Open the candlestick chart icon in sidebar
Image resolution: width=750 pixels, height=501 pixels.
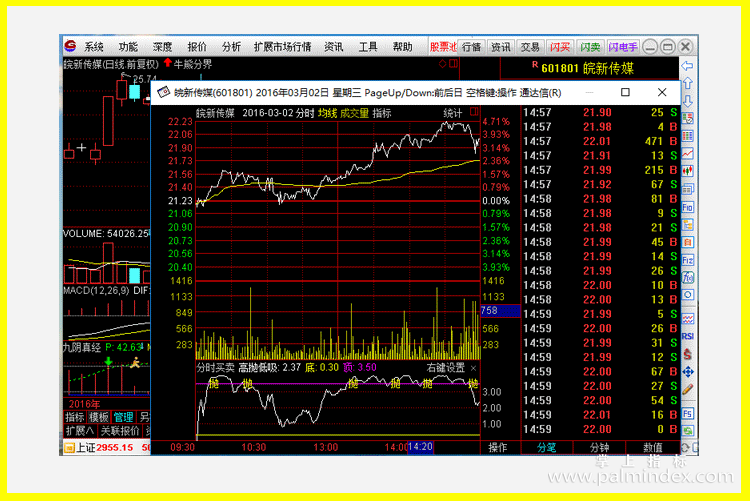point(687,171)
